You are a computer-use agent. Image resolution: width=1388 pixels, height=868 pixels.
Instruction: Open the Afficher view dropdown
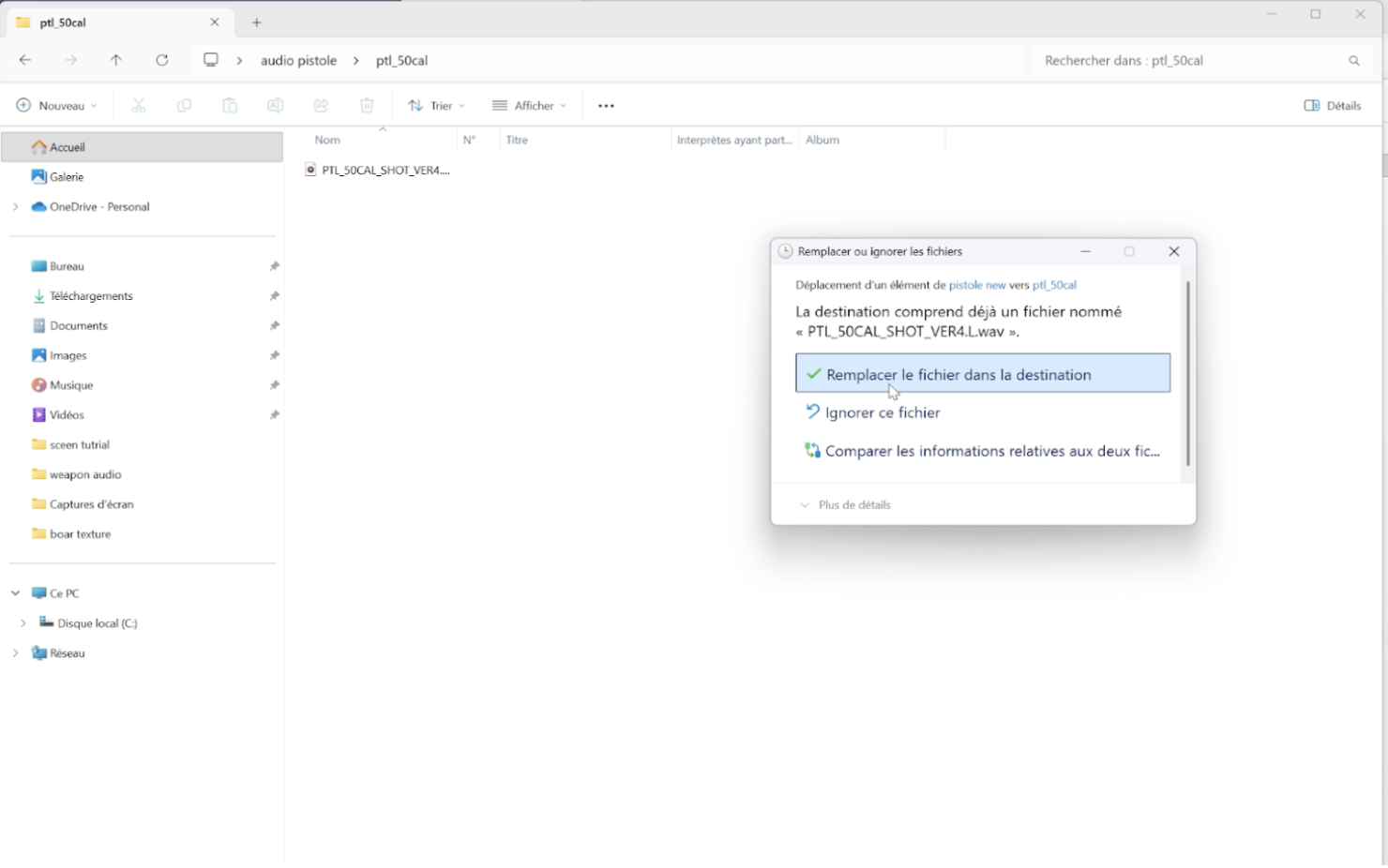(529, 106)
